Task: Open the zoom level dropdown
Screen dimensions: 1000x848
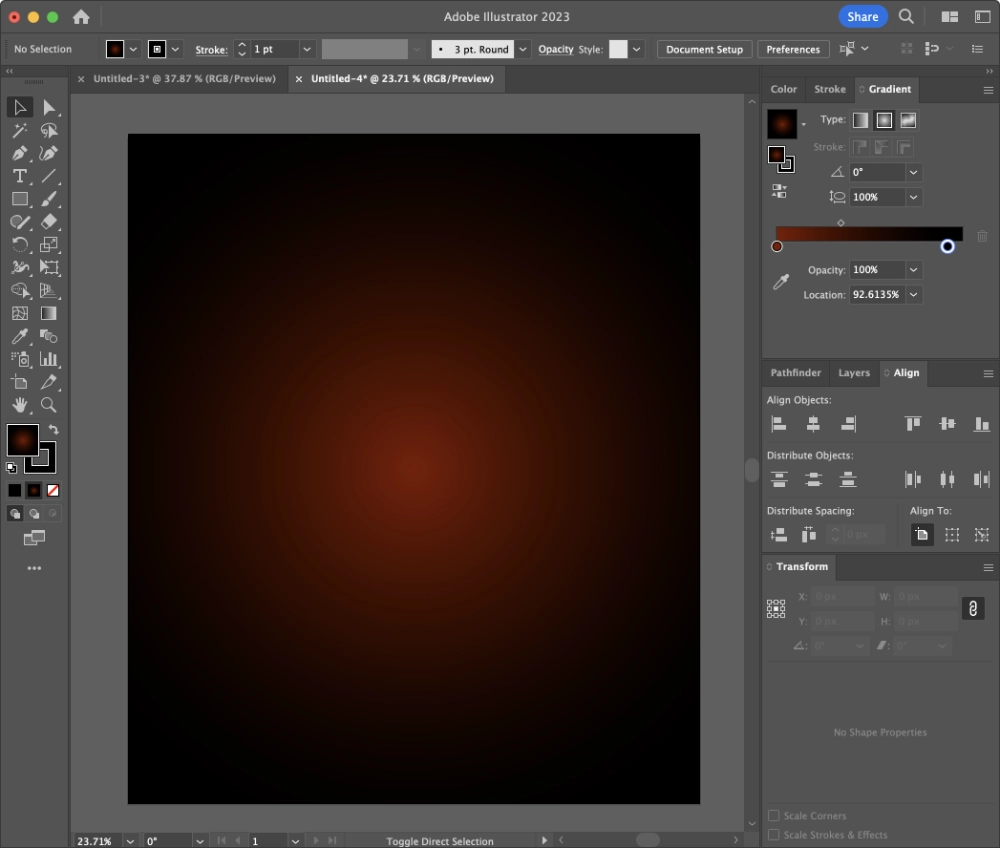Action: pos(130,841)
